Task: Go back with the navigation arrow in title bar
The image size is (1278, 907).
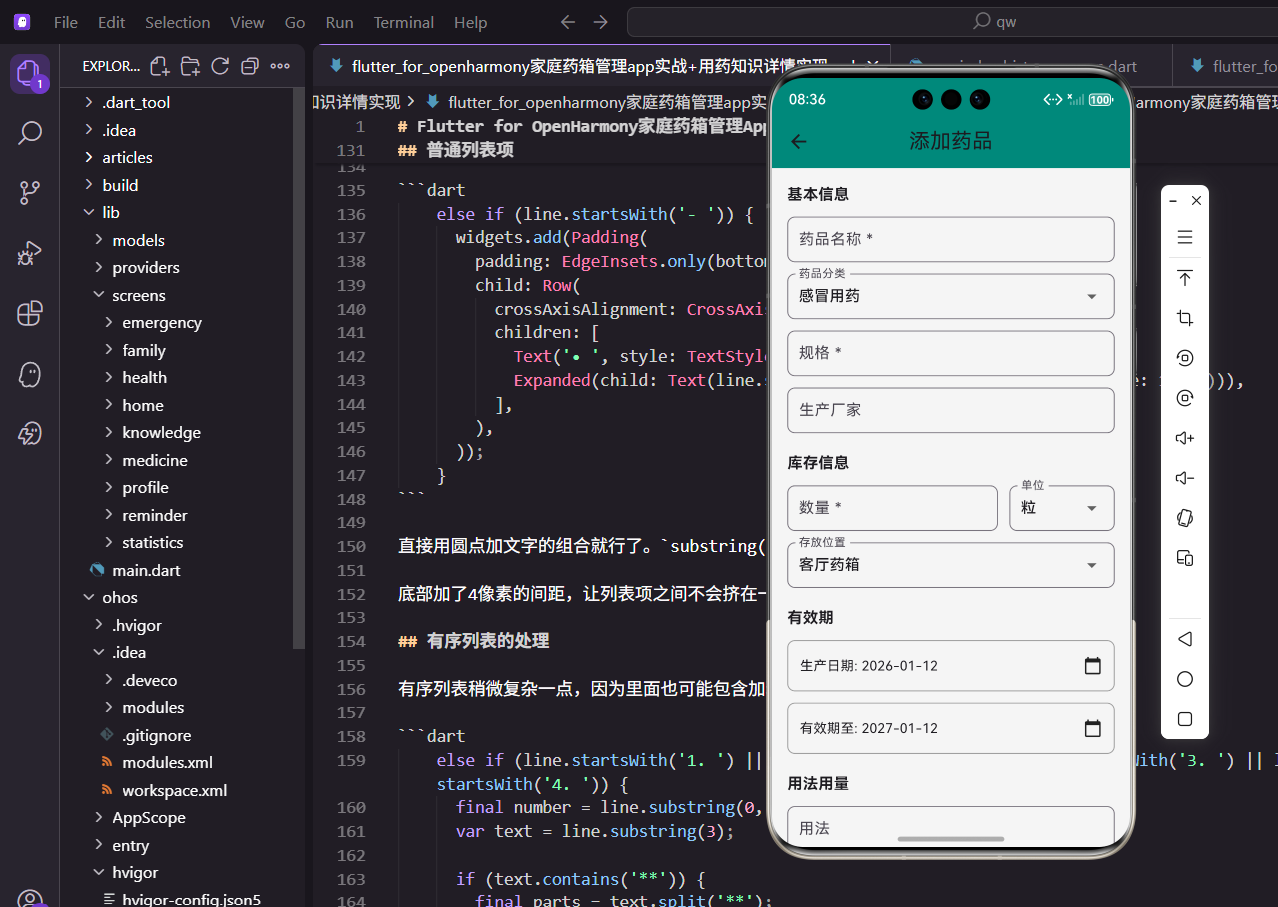Action: click(x=568, y=22)
